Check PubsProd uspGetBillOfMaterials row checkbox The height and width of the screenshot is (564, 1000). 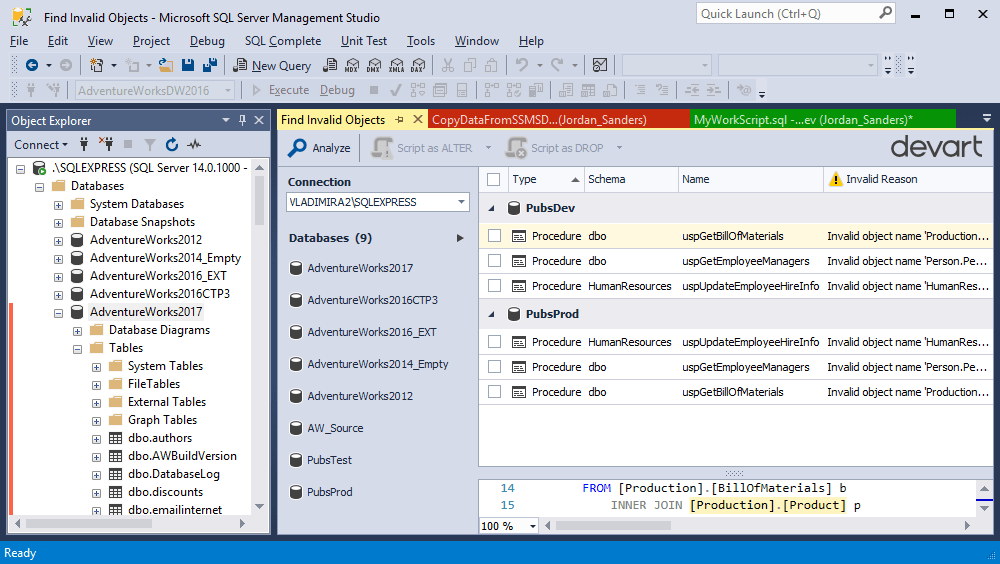coord(494,391)
